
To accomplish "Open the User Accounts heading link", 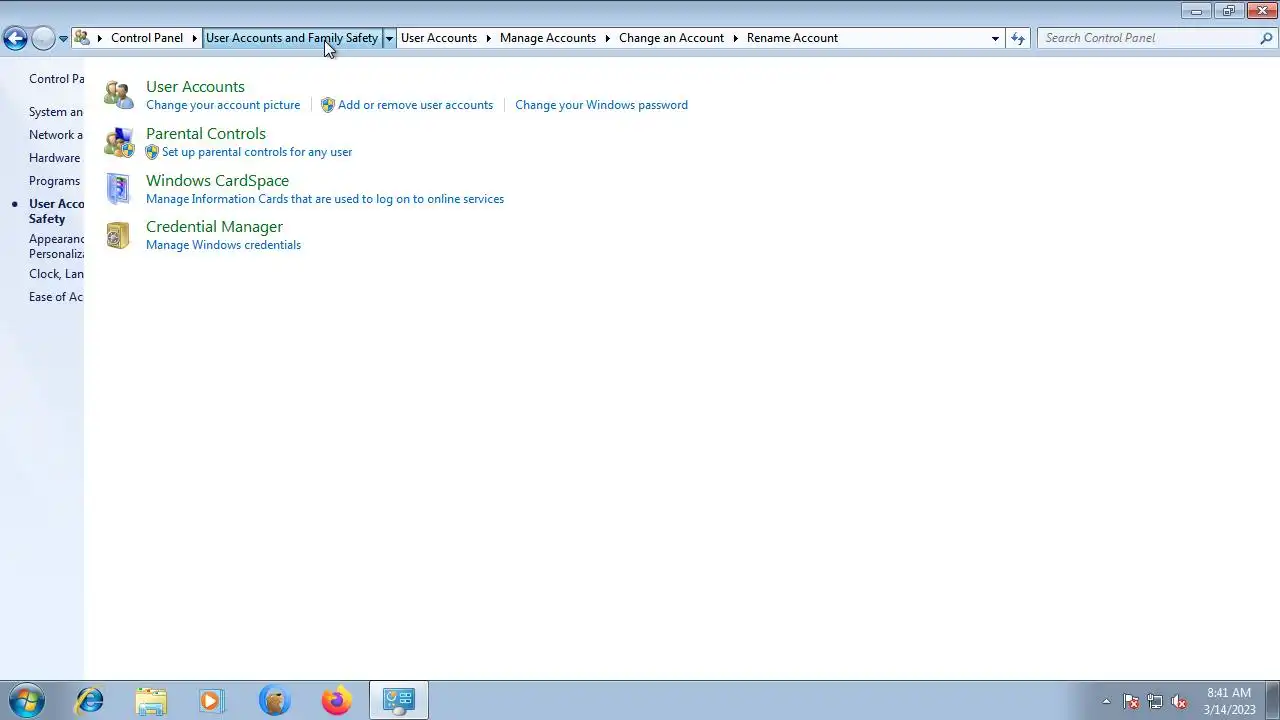I will point(195,87).
